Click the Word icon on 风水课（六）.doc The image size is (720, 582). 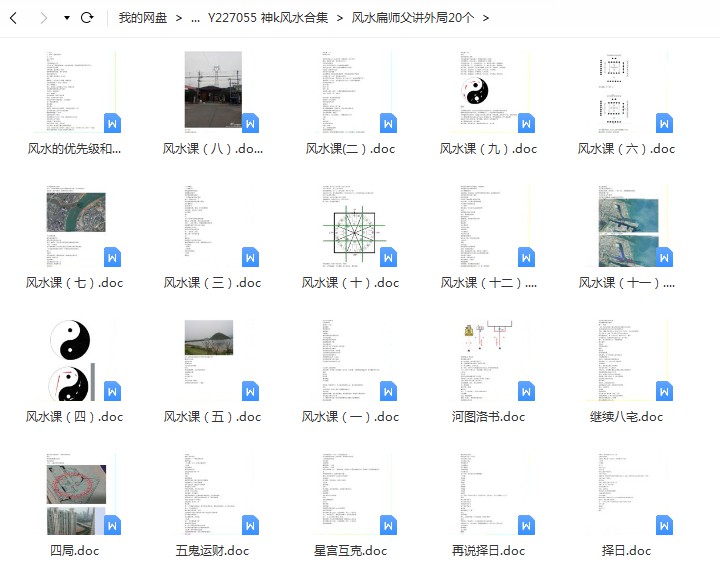(664, 123)
